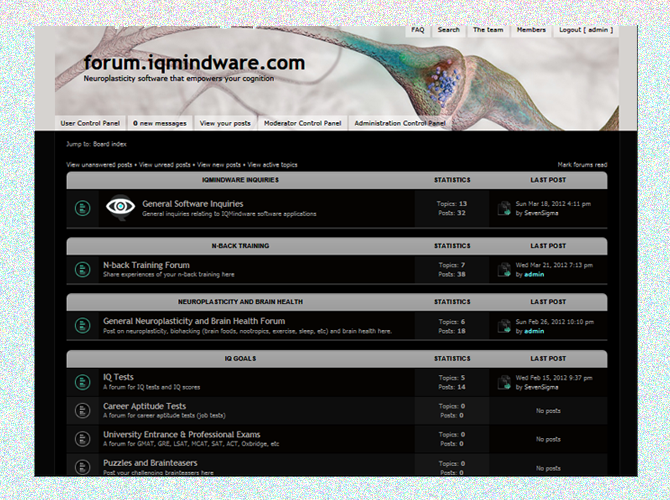Open The team tab
The width and height of the screenshot is (670, 500).
488,30
